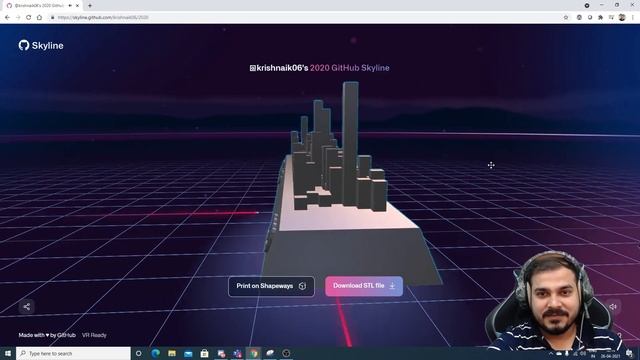Click the 2020 GitHub Skyline heading text
The image size is (640, 360).
(349, 68)
